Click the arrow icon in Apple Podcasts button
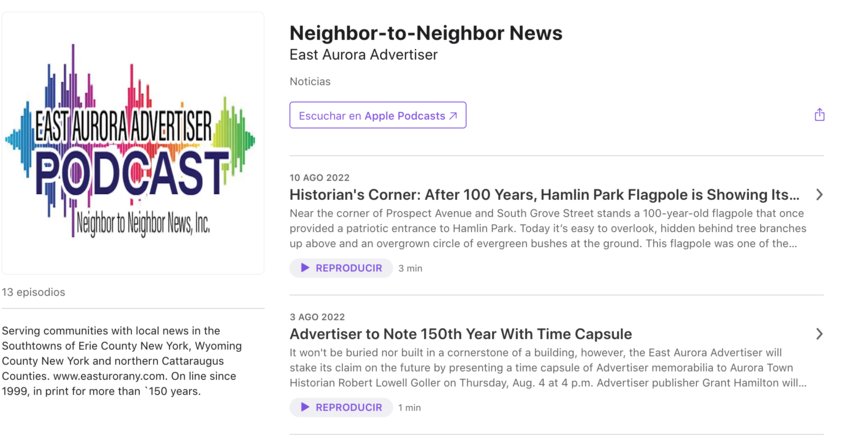This screenshot has width=850, height=444. click(453, 115)
